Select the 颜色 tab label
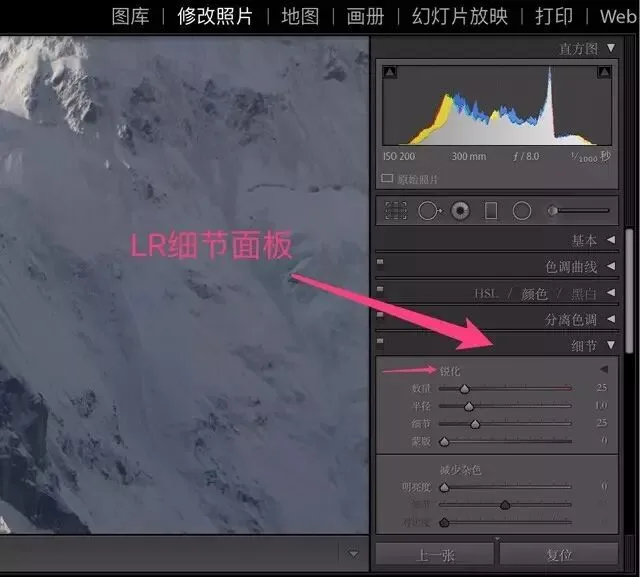Screen dimensions: 640x577 point(534,294)
